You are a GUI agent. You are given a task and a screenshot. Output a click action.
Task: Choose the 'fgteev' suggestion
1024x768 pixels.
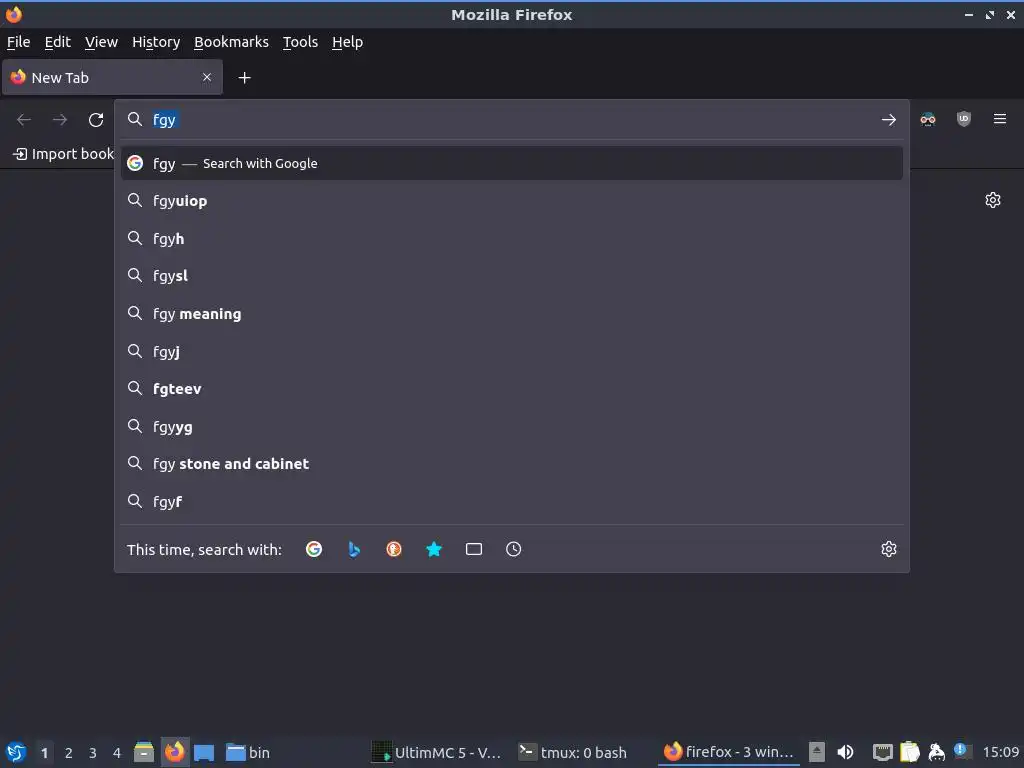click(512, 389)
